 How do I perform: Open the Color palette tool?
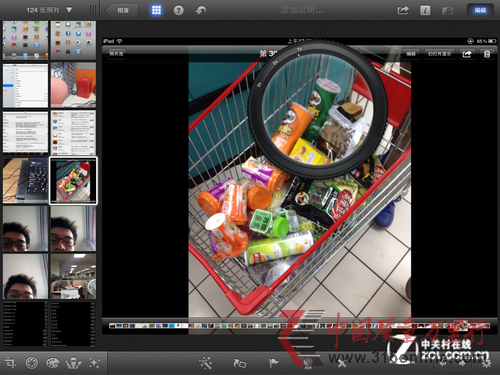[52, 363]
